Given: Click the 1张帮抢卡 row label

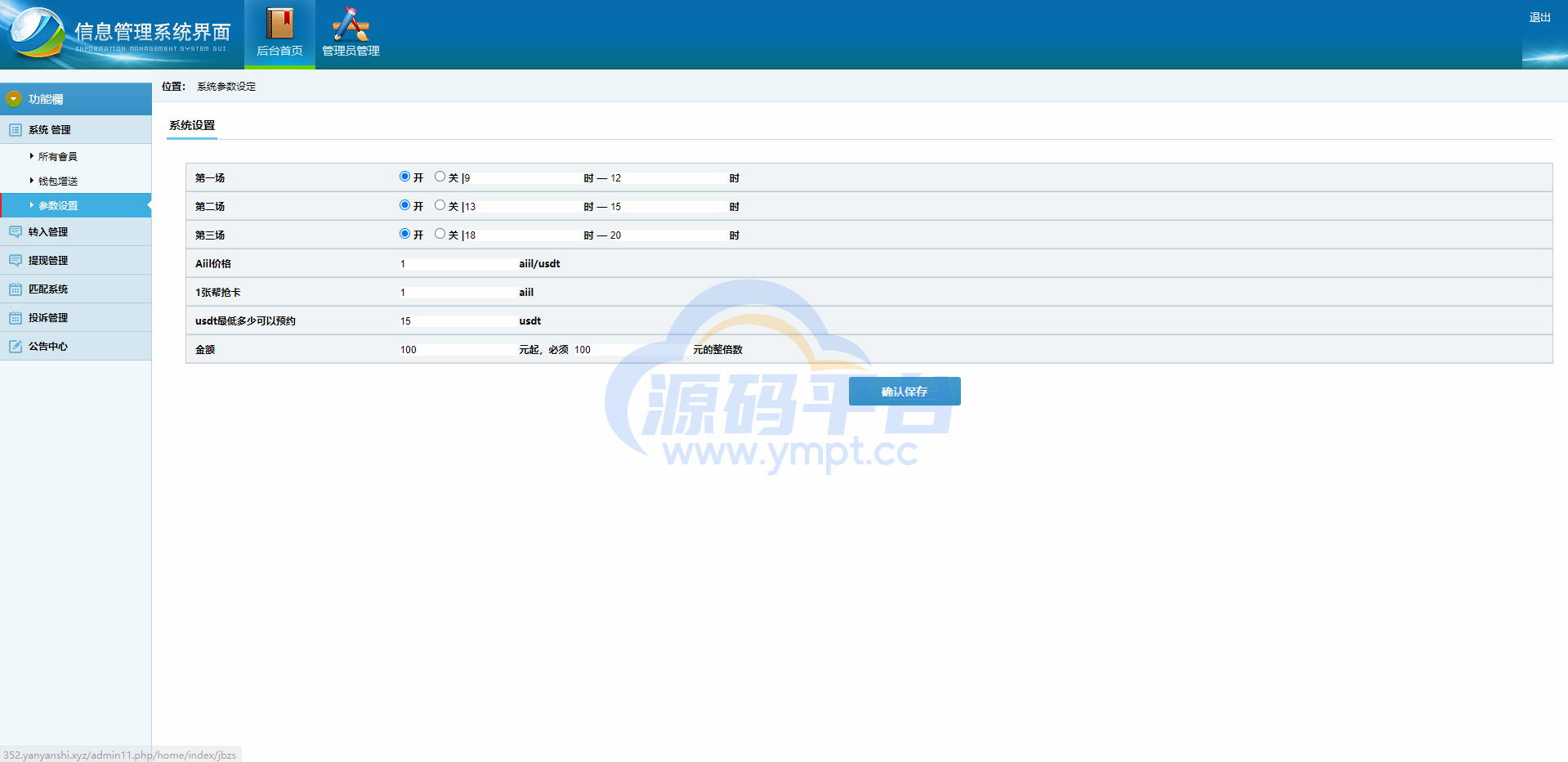Looking at the screenshot, I should (x=217, y=293).
